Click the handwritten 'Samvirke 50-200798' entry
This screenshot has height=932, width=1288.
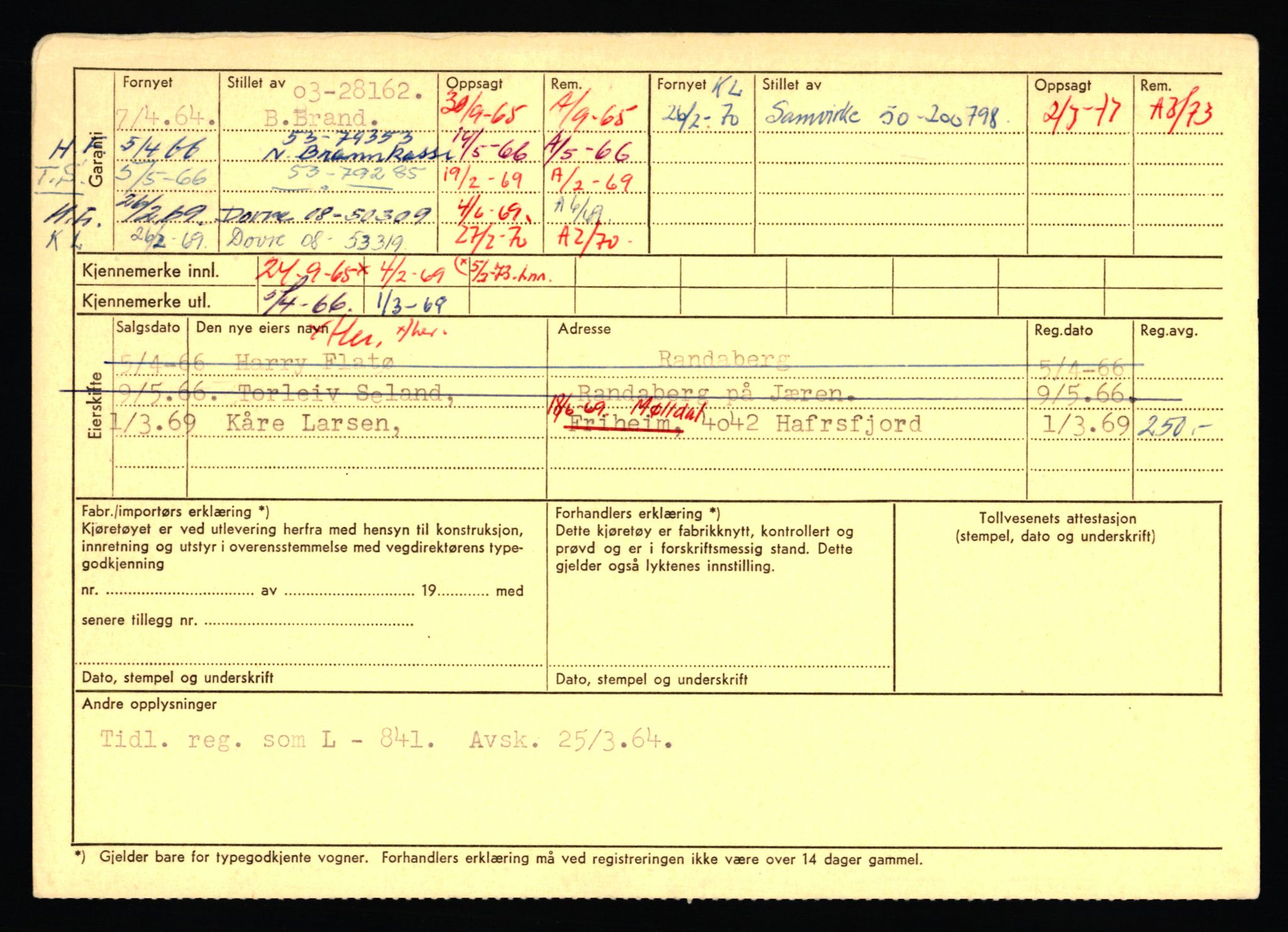point(881,114)
